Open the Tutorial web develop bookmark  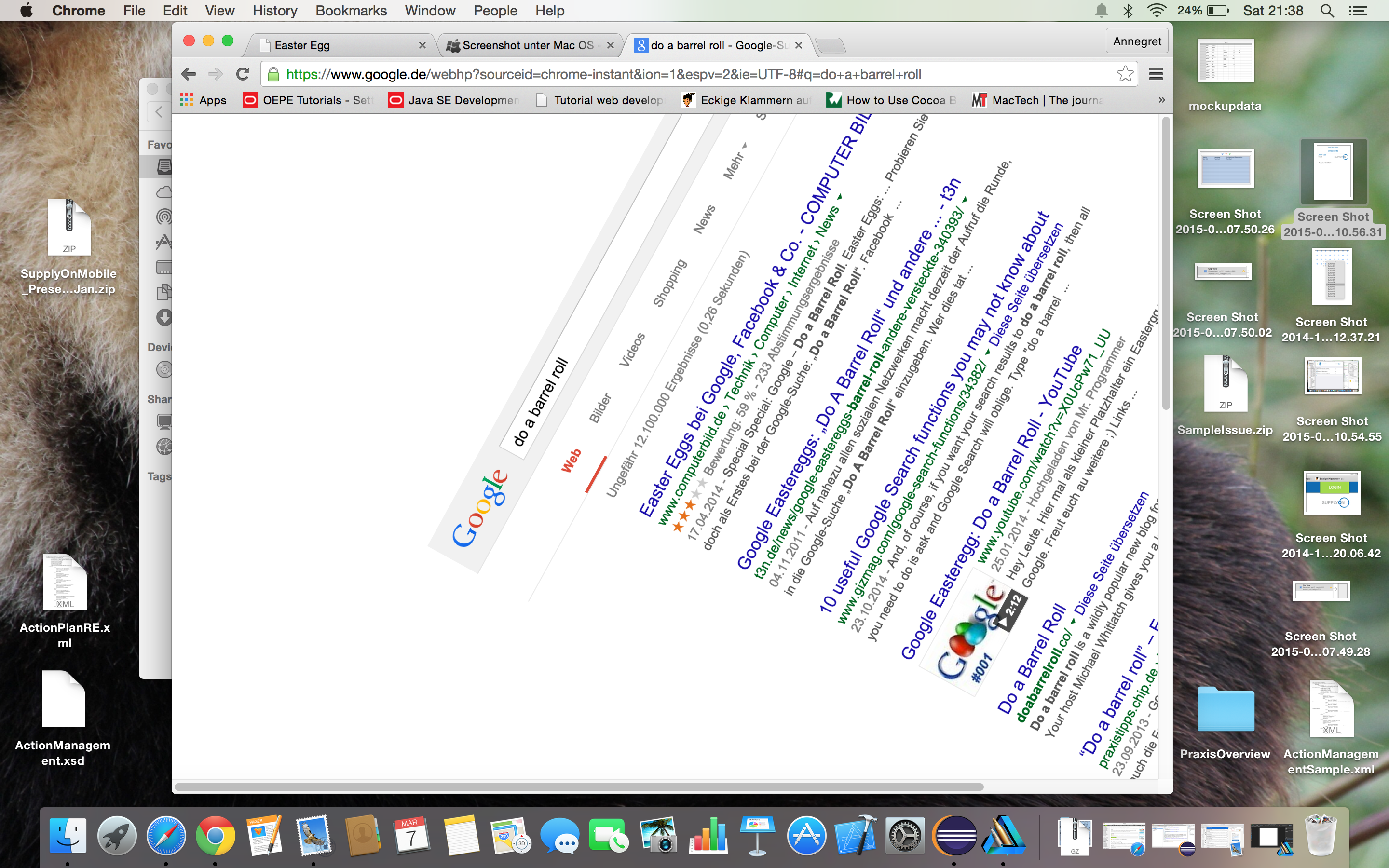click(600, 100)
